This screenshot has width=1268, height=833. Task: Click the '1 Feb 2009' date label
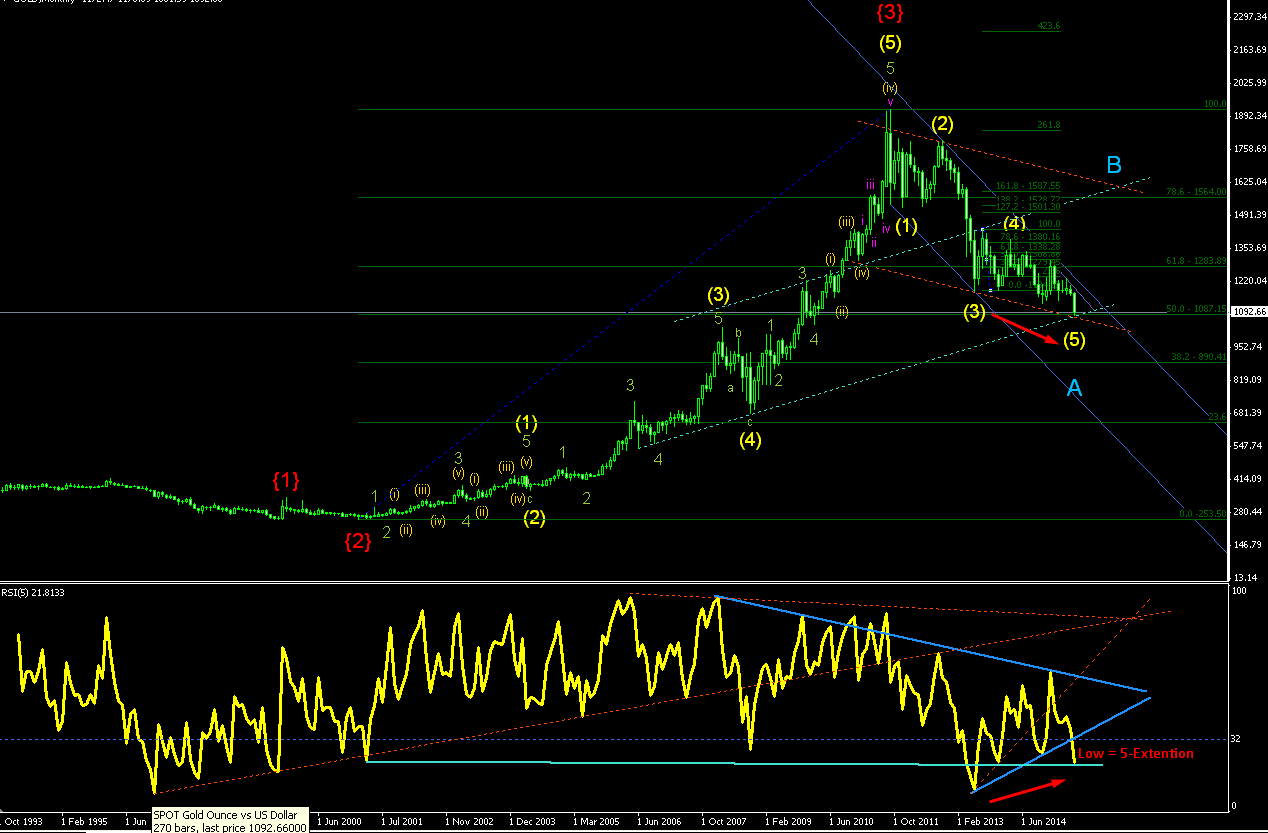pos(788,820)
